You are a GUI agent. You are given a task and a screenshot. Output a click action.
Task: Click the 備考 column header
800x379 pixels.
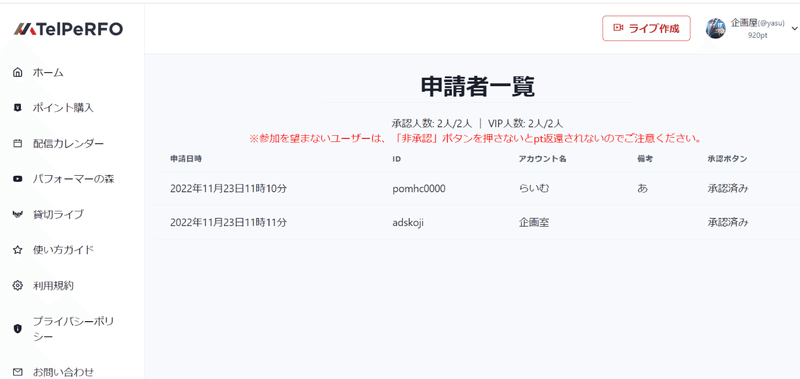pos(645,159)
